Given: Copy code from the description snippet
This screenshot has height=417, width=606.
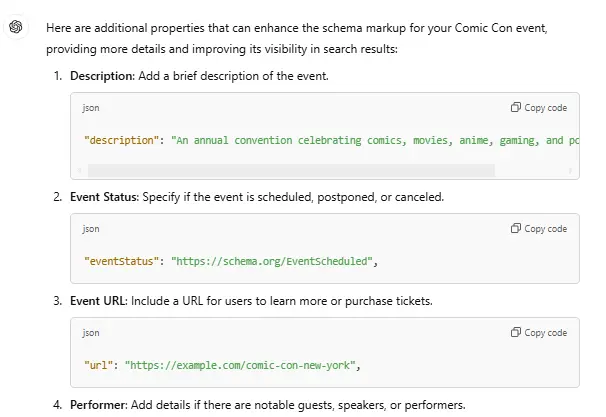Looking at the screenshot, I should point(539,108).
